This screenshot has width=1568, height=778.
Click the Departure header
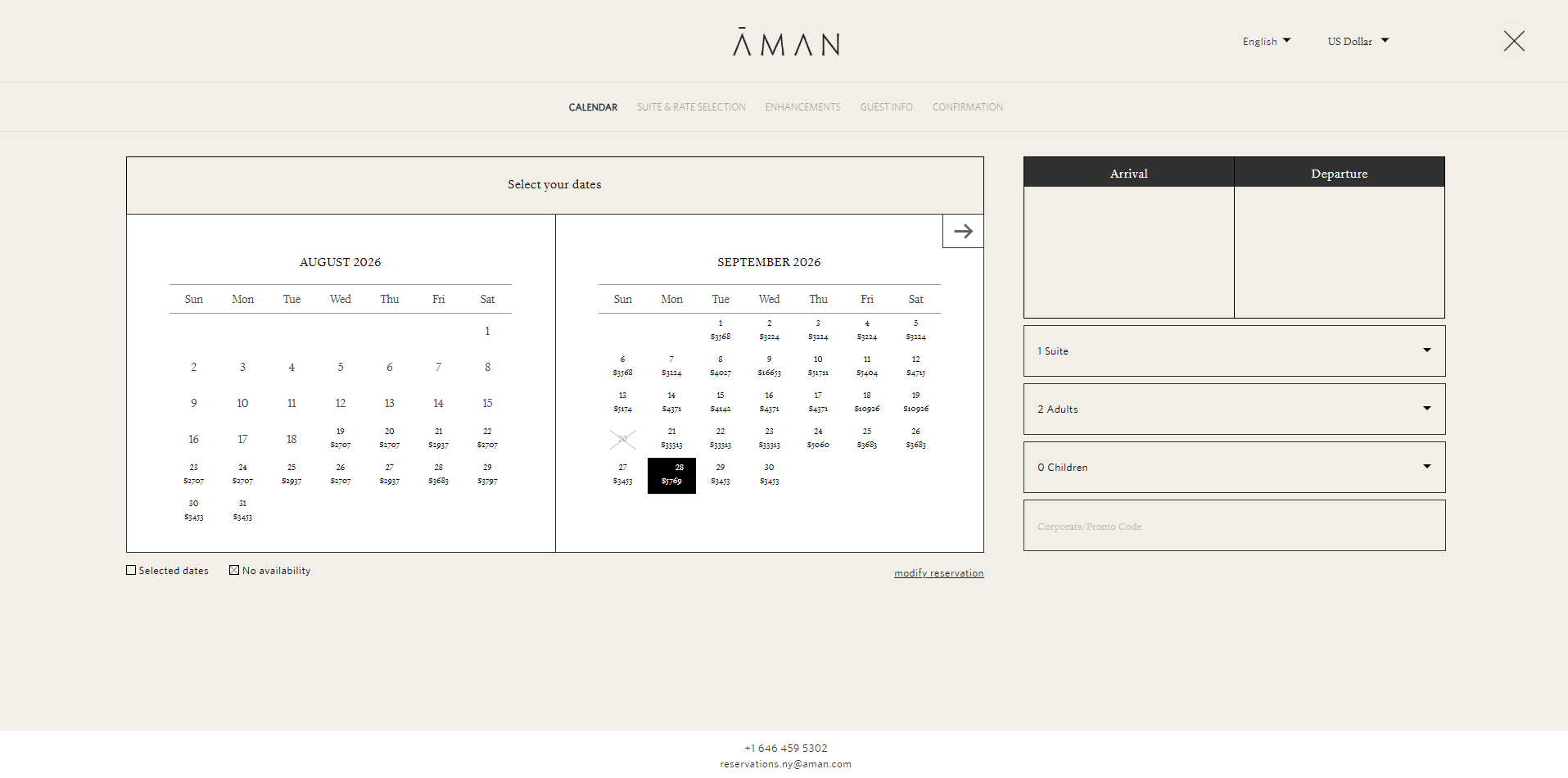(x=1340, y=173)
